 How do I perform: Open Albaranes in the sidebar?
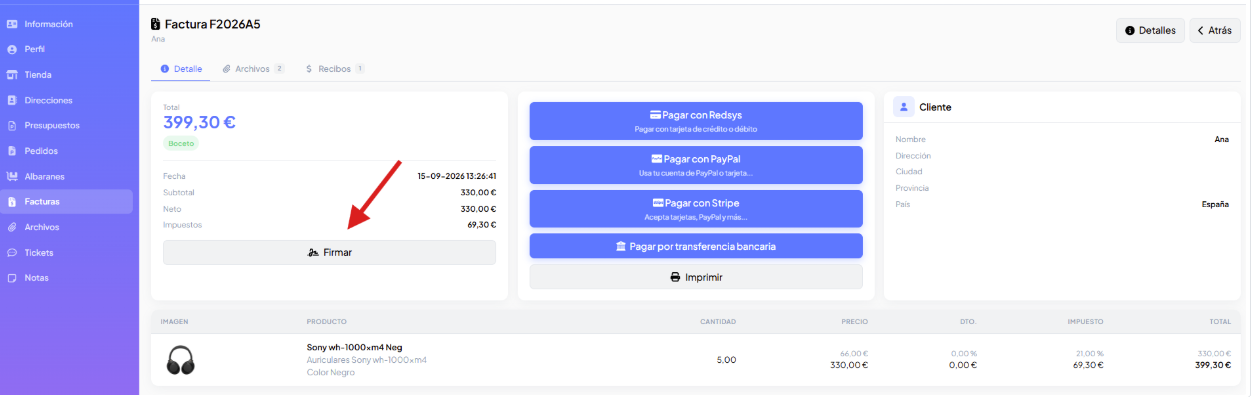[x=66, y=177]
